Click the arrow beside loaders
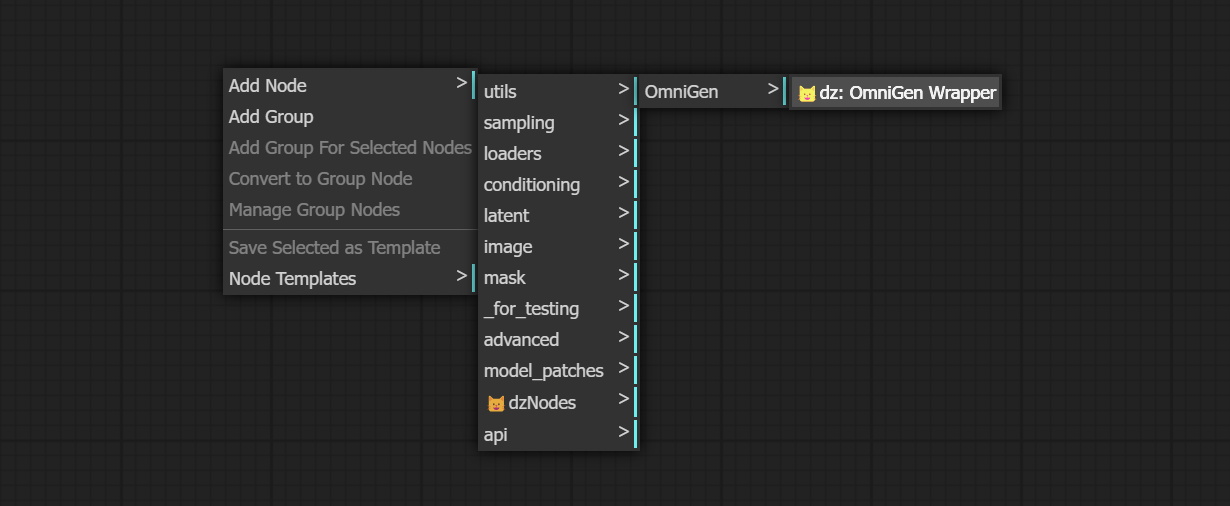 tap(624, 151)
